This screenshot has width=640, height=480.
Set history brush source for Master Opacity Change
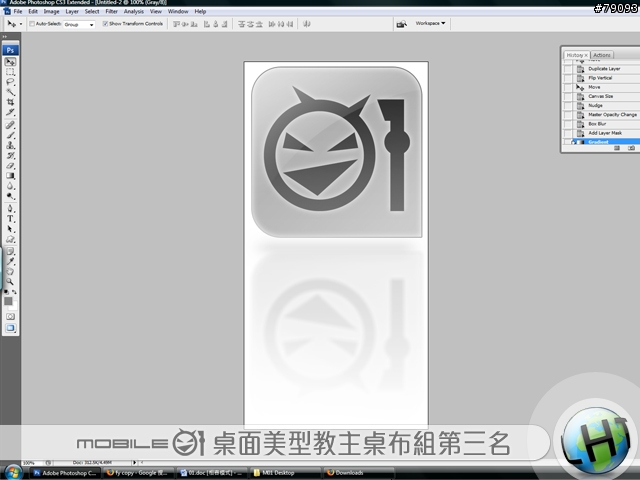568,115
